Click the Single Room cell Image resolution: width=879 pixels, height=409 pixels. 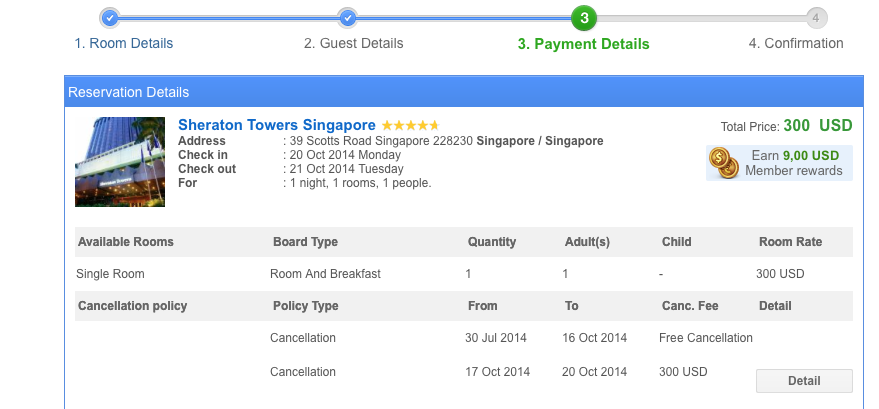click(110, 274)
